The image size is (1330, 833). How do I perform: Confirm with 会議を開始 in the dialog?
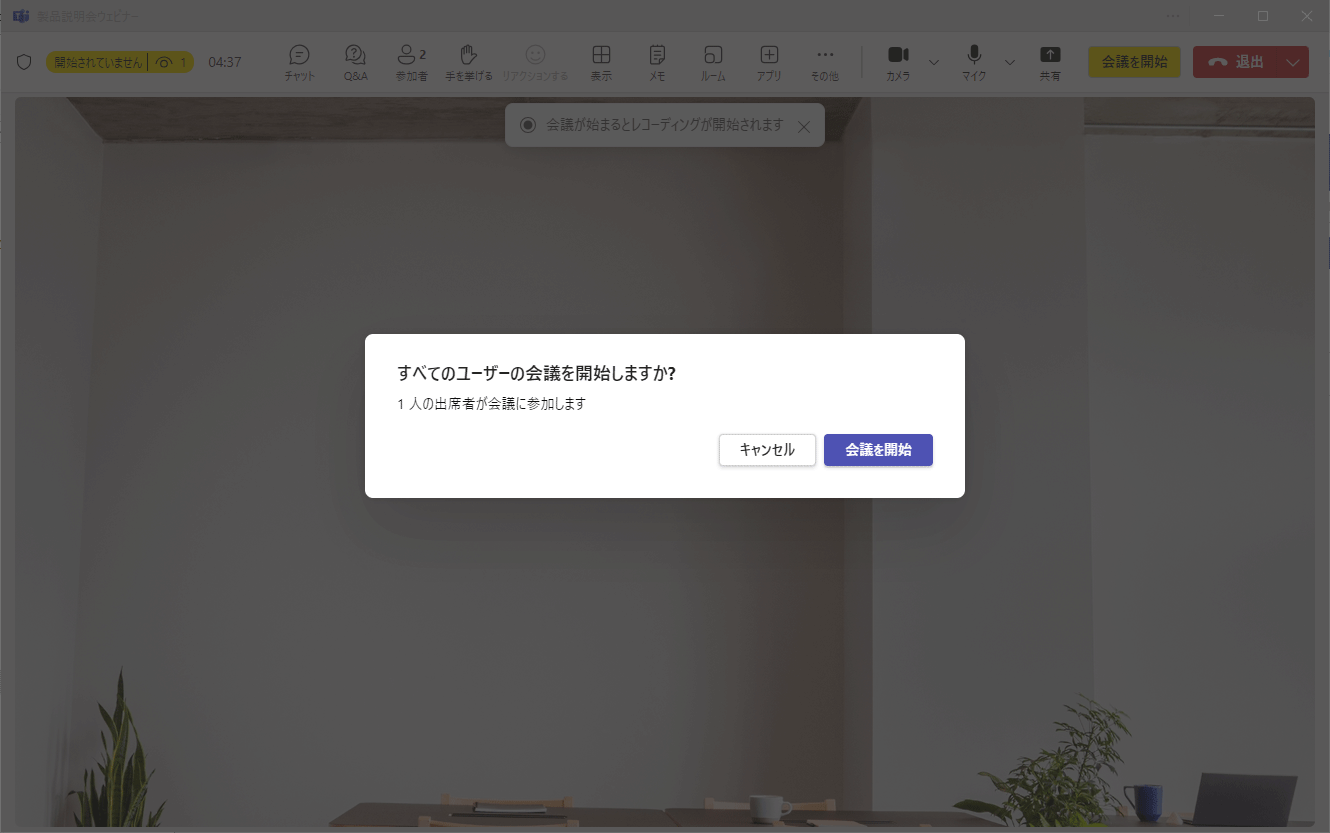[877, 450]
